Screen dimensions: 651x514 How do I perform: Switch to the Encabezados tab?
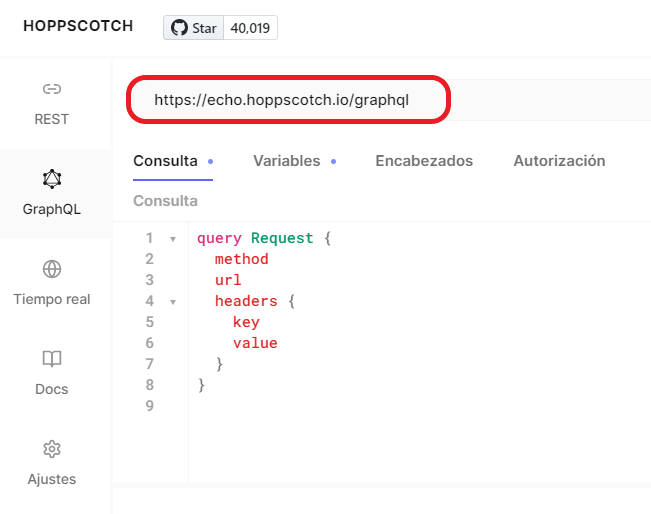pos(424,161)
